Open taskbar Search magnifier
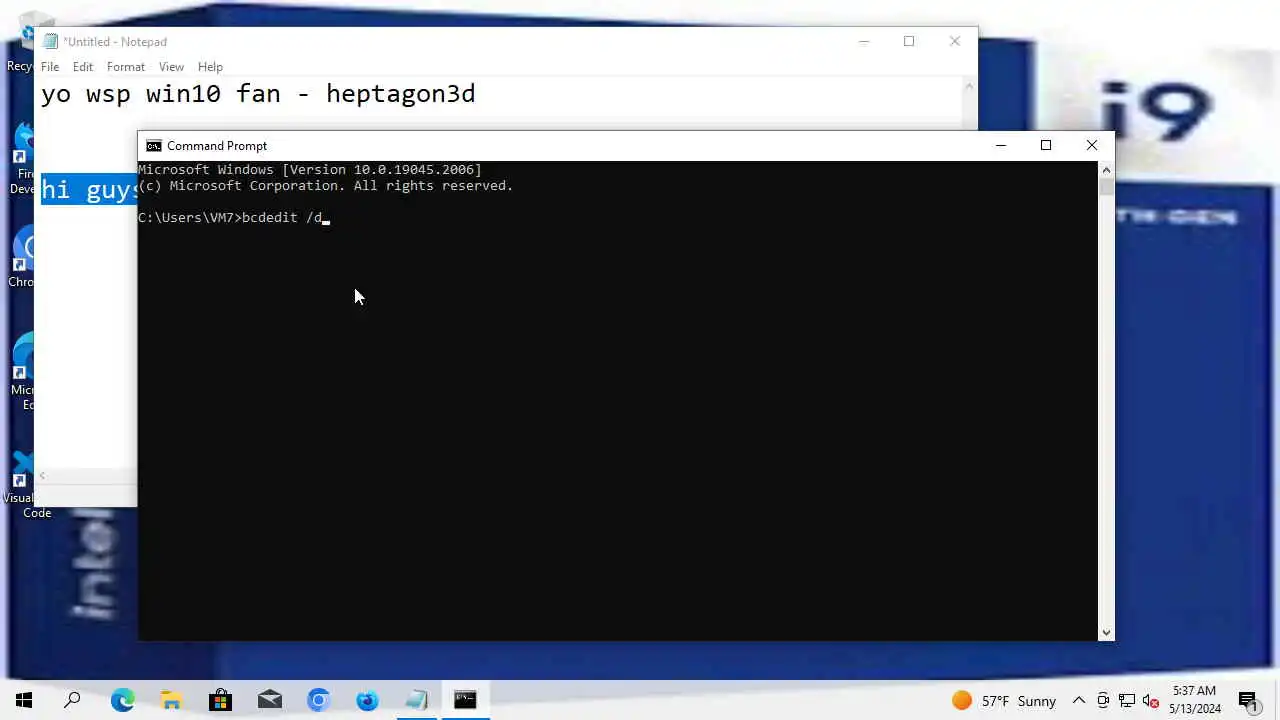The width and height of the screenshot is (1280, 720). click(72, 700)
